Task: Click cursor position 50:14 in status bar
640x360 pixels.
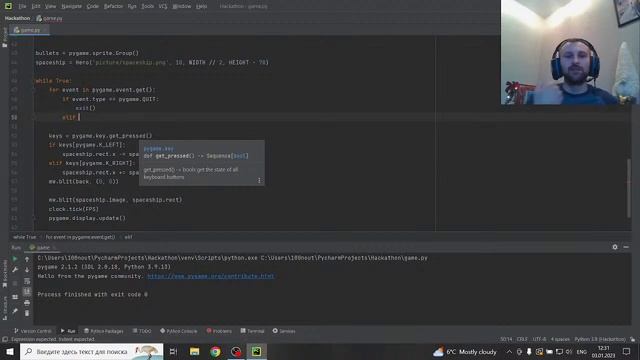Action: click(506, 339)
